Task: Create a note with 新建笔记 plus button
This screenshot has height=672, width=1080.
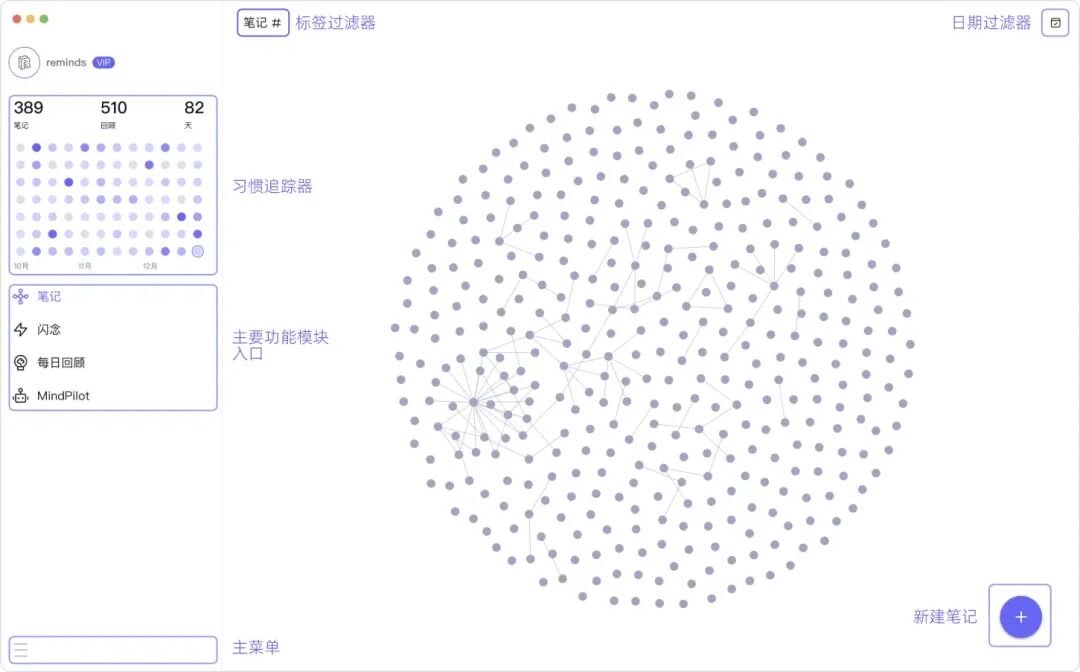Action: click(x=1020, y=616)
